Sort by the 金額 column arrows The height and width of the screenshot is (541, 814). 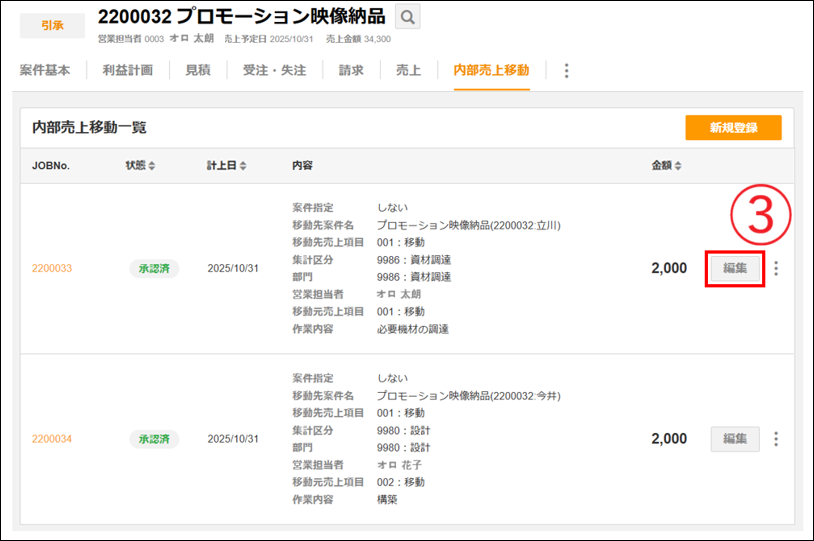(x=678, y=166)
